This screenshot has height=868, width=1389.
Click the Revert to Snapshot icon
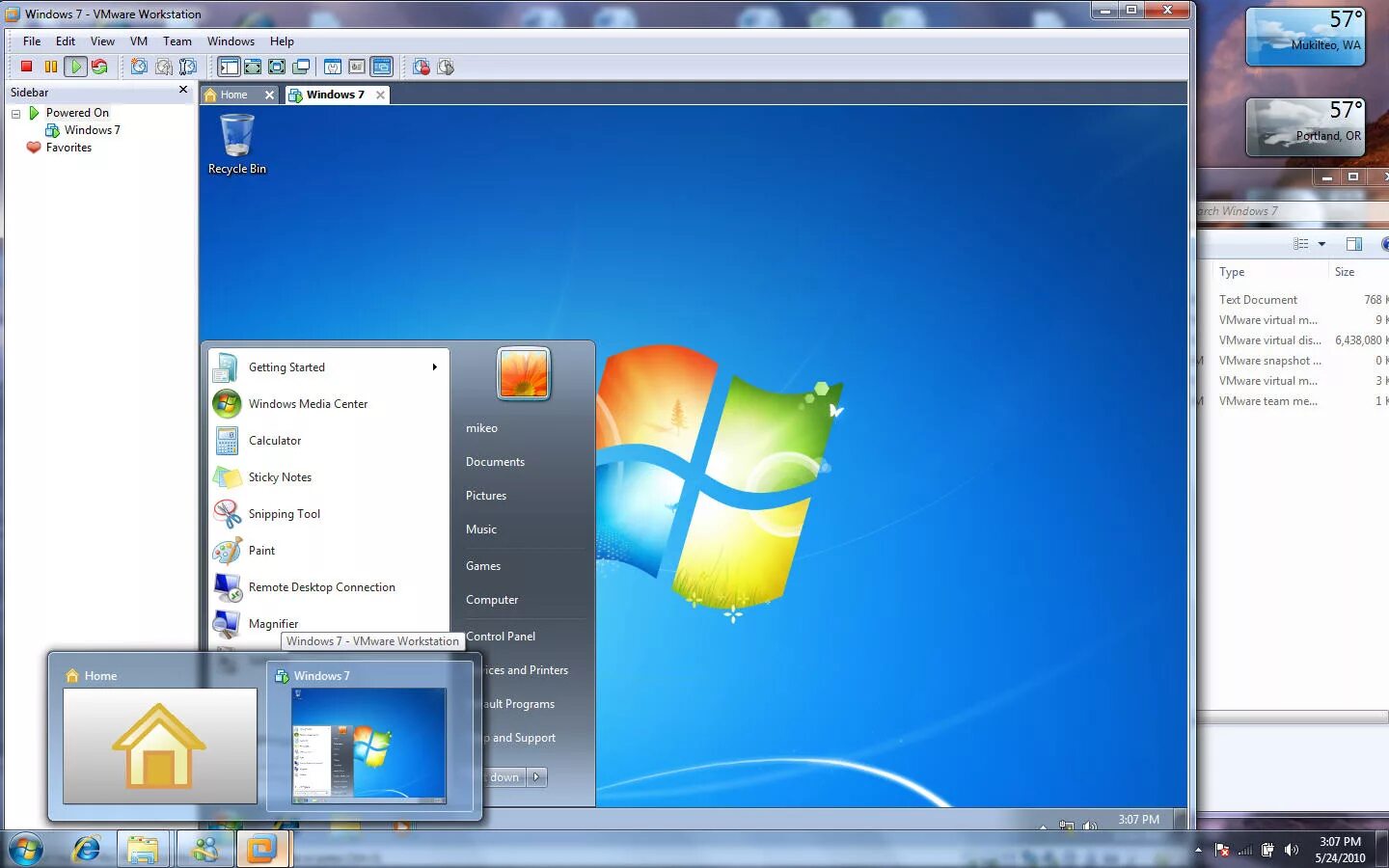[x=164, y=67]
